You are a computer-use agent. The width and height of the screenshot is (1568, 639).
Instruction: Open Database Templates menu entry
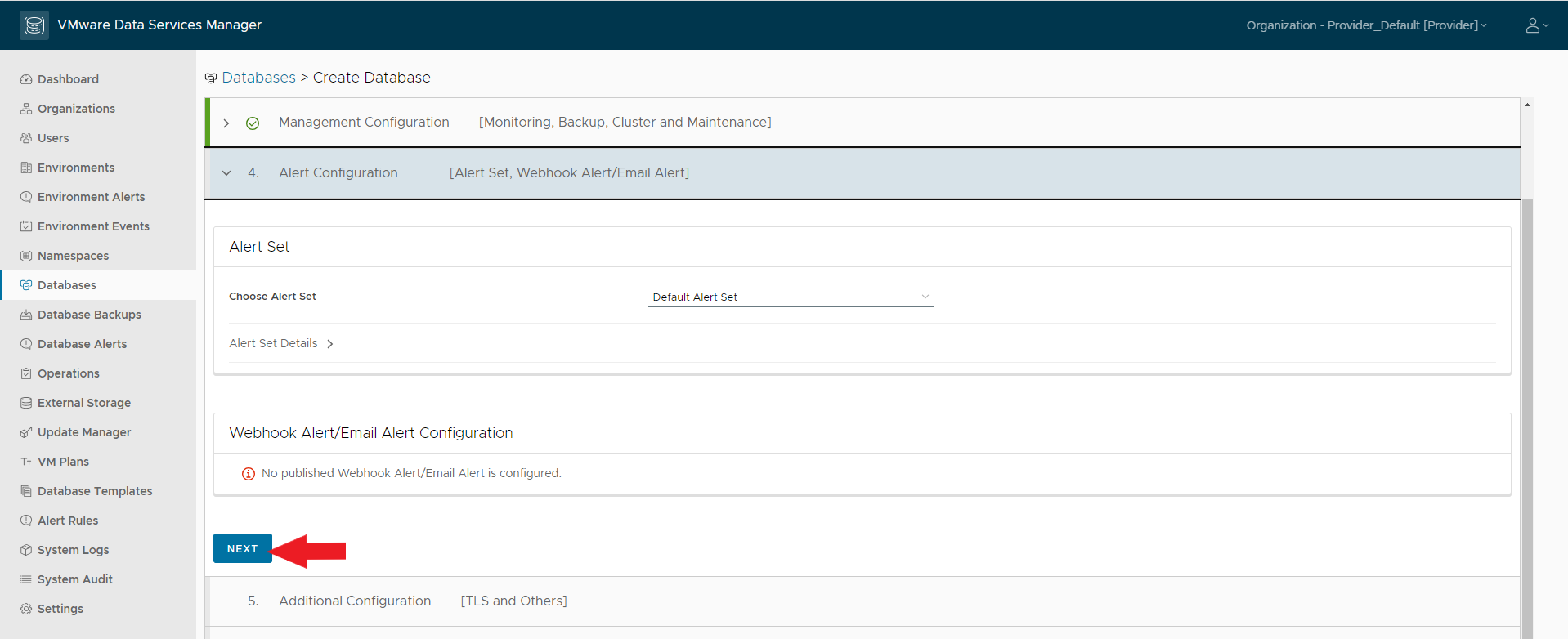pos(95,491)
